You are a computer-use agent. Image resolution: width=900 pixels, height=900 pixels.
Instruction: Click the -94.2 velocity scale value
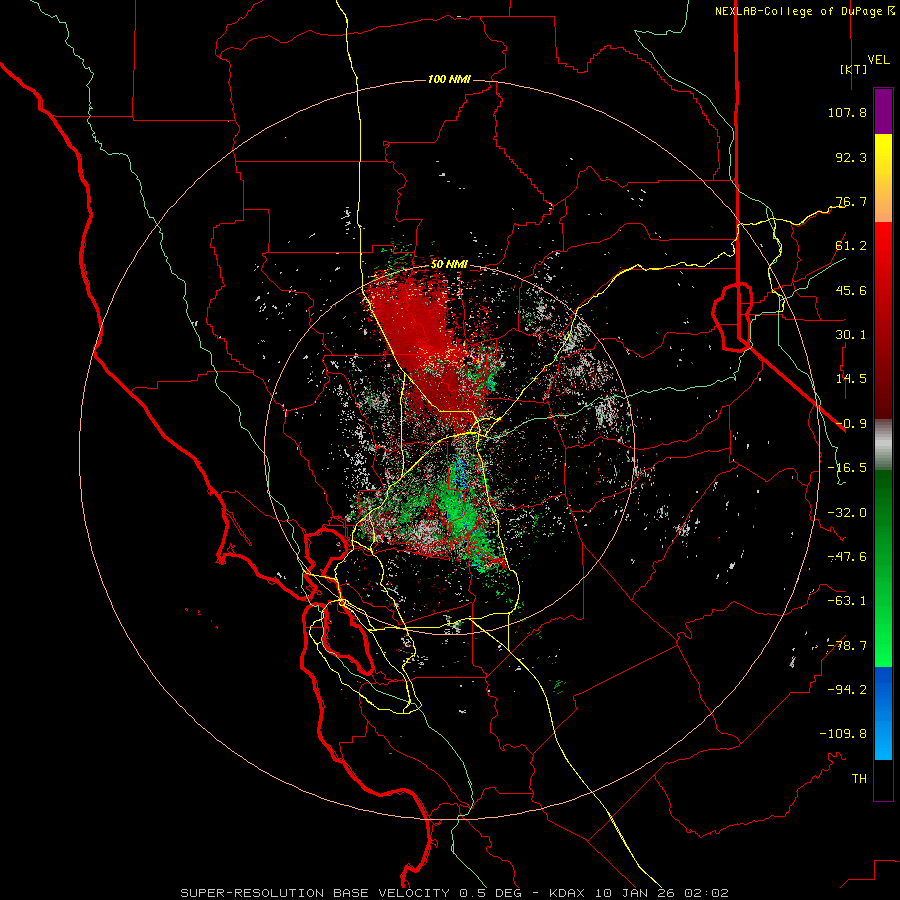point(847,689)
